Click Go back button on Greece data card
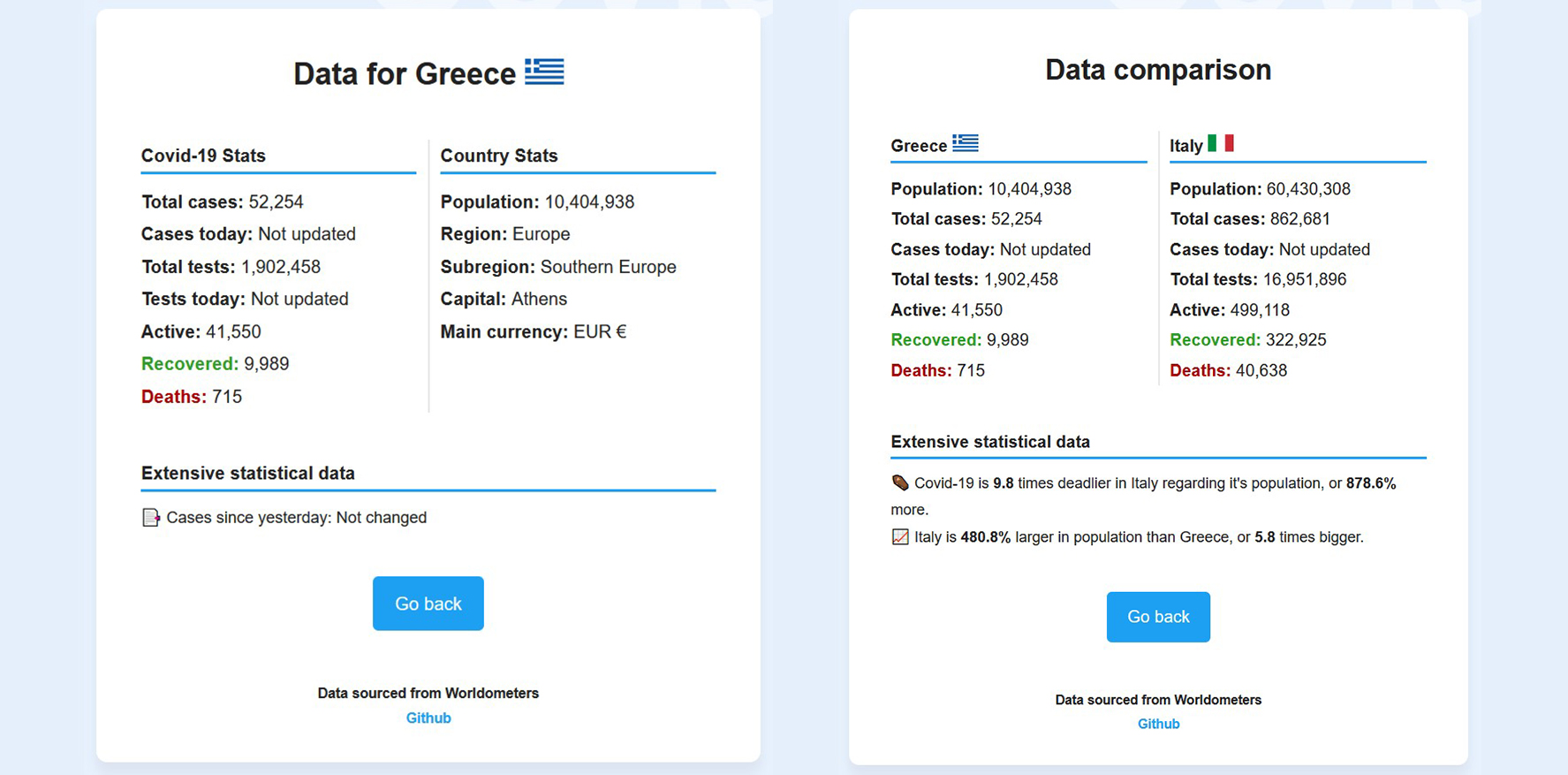This screenshot has width=1568, height=775. (428, 604)
